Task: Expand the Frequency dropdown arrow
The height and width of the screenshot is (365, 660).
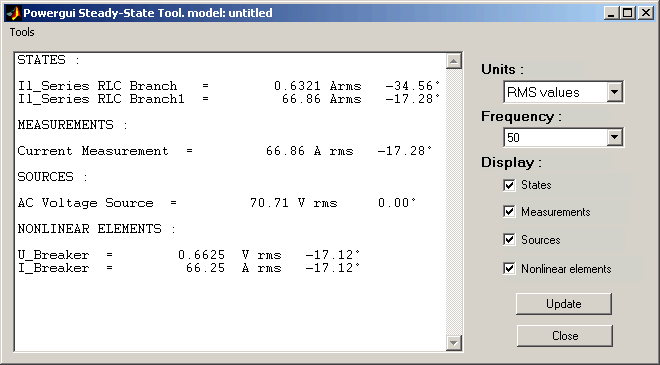Action: (x=614, y=137)
